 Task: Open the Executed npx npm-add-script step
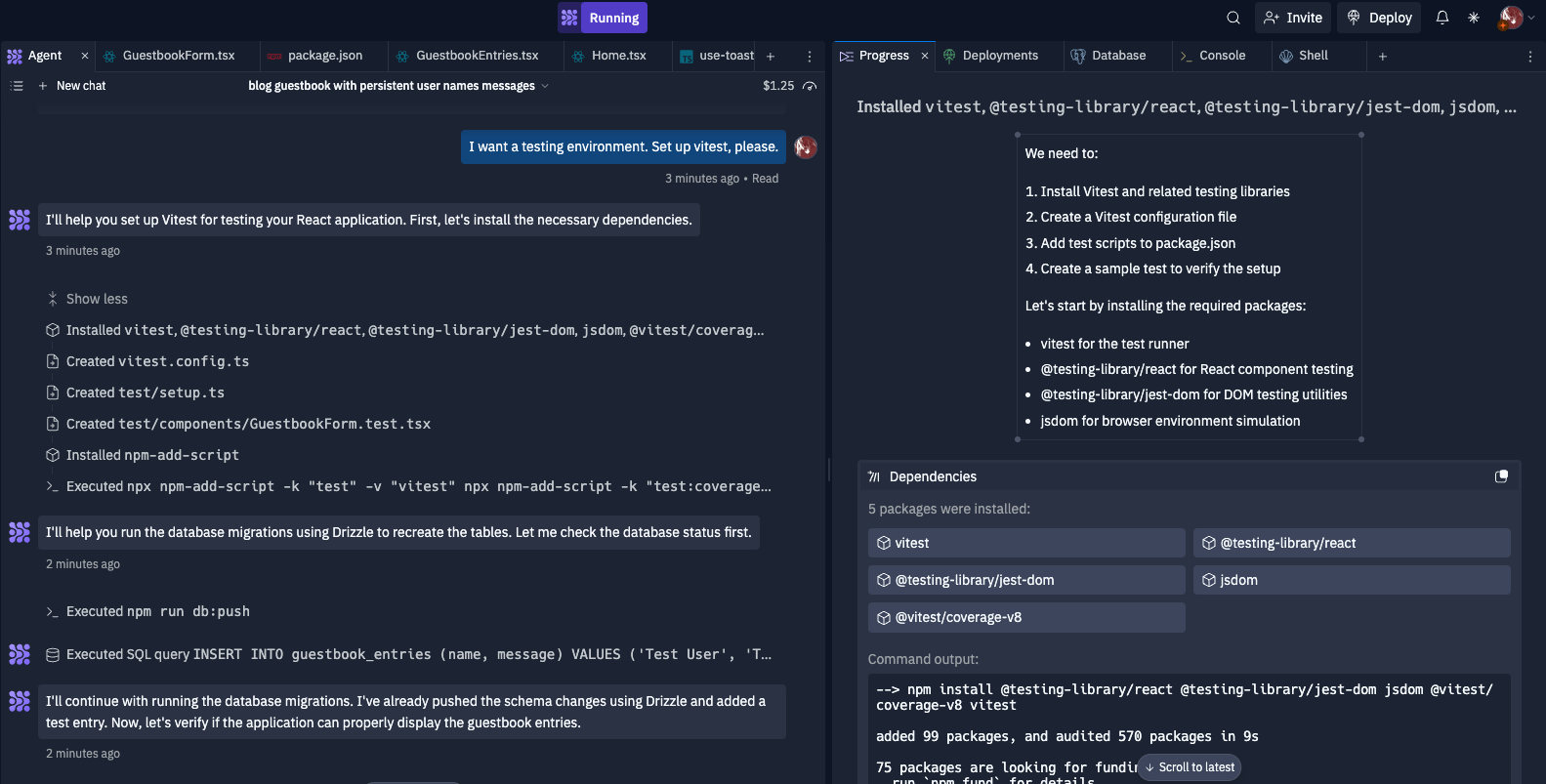click(408, 486)
